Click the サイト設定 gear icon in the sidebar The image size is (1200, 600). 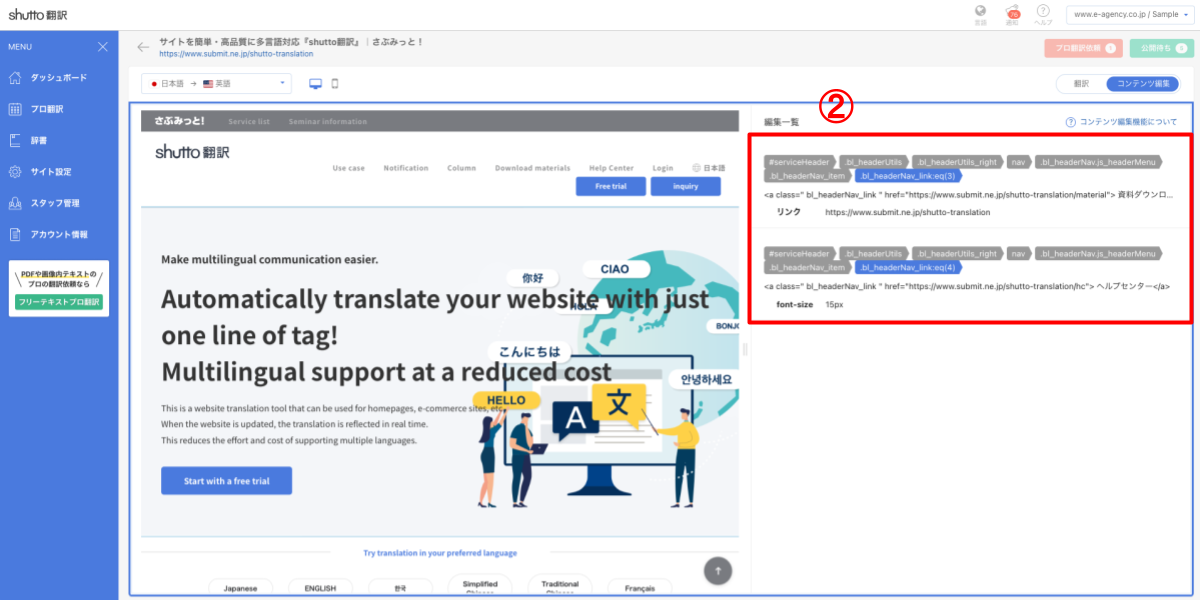click(x=15, y=171)
